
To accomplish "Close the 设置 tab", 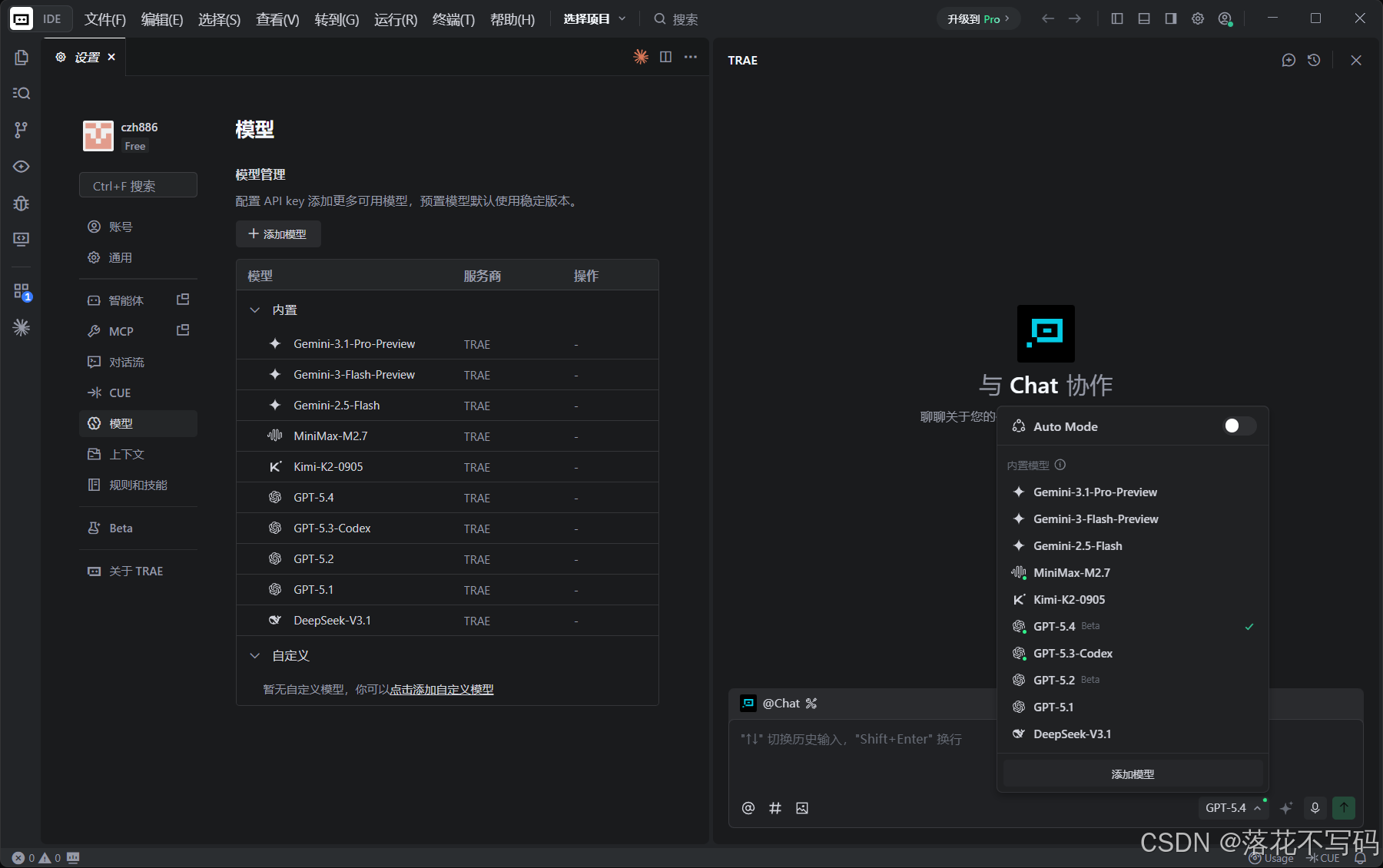I will [111, 57].
